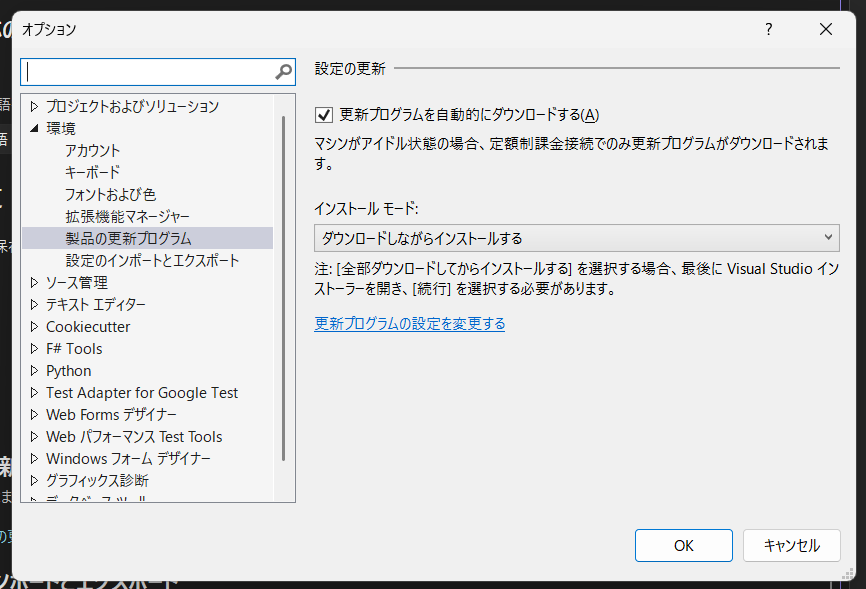866x589 pixels.
Task: Expand the Python node
Action: 34,370
